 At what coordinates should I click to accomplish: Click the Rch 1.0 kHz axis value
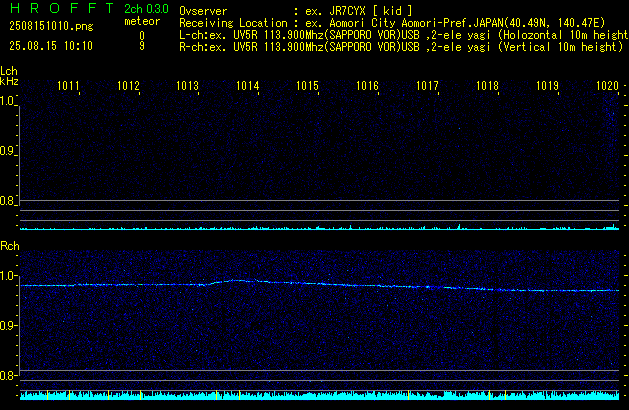point(7,276)
